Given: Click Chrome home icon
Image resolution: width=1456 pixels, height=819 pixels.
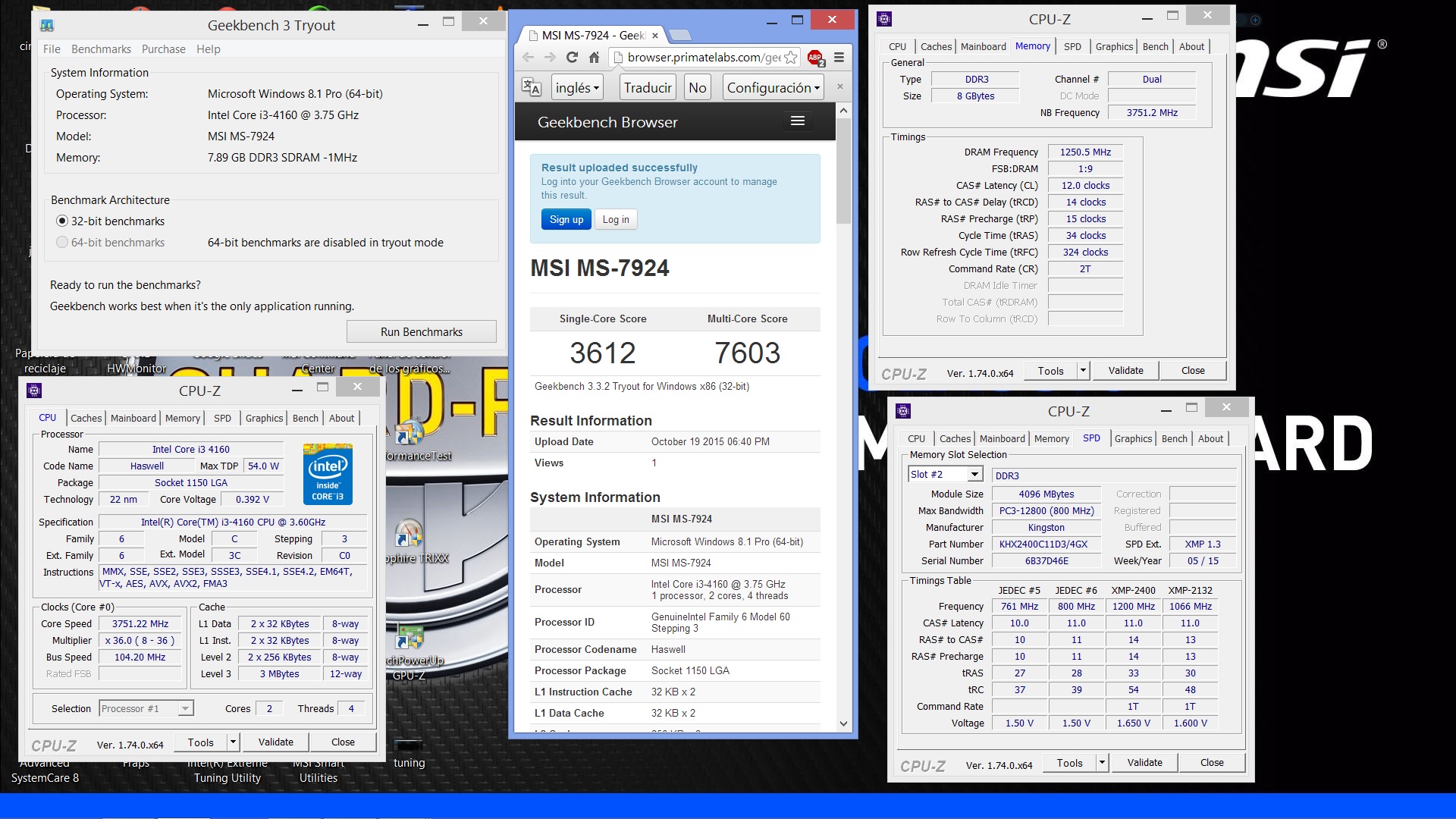Looking at the screenshot, I should click(594, 58).
